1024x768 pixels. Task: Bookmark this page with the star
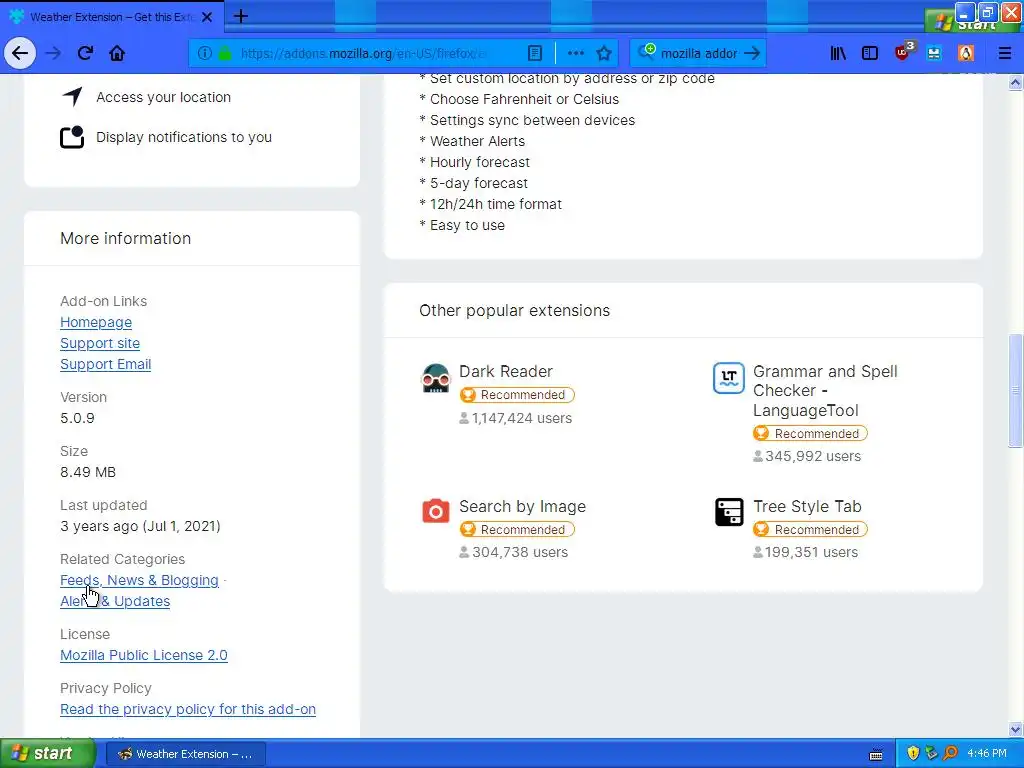point(604,53)
